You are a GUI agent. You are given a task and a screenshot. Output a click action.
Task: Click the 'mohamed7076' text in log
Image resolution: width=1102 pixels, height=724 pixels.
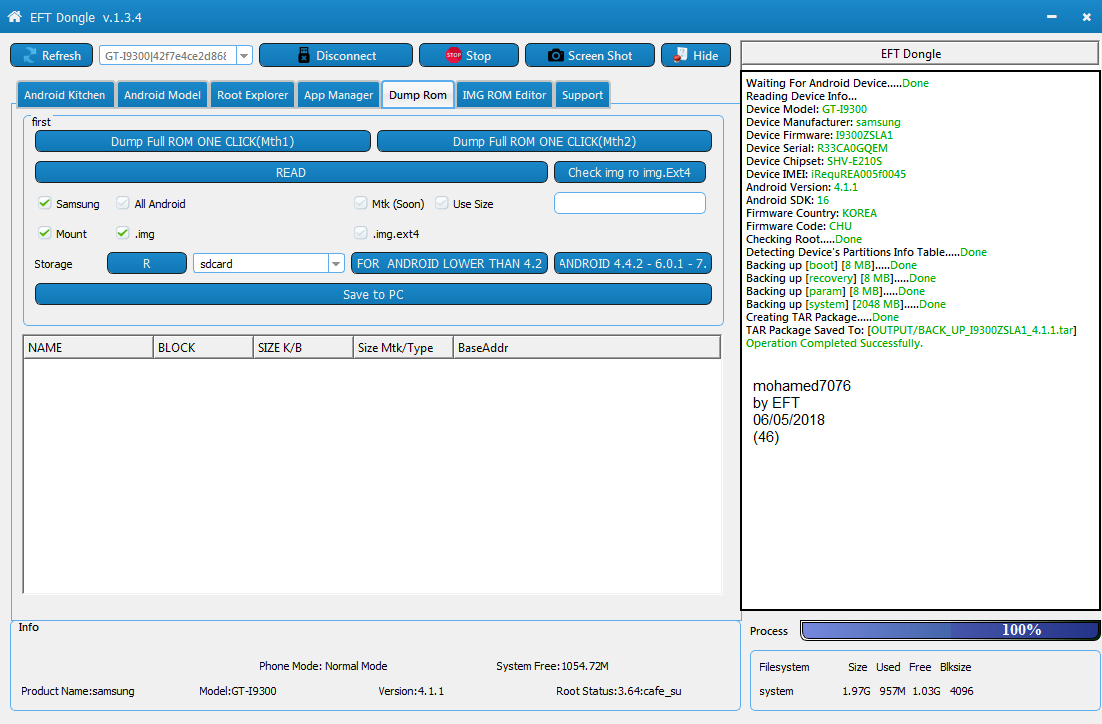[801, 386]
